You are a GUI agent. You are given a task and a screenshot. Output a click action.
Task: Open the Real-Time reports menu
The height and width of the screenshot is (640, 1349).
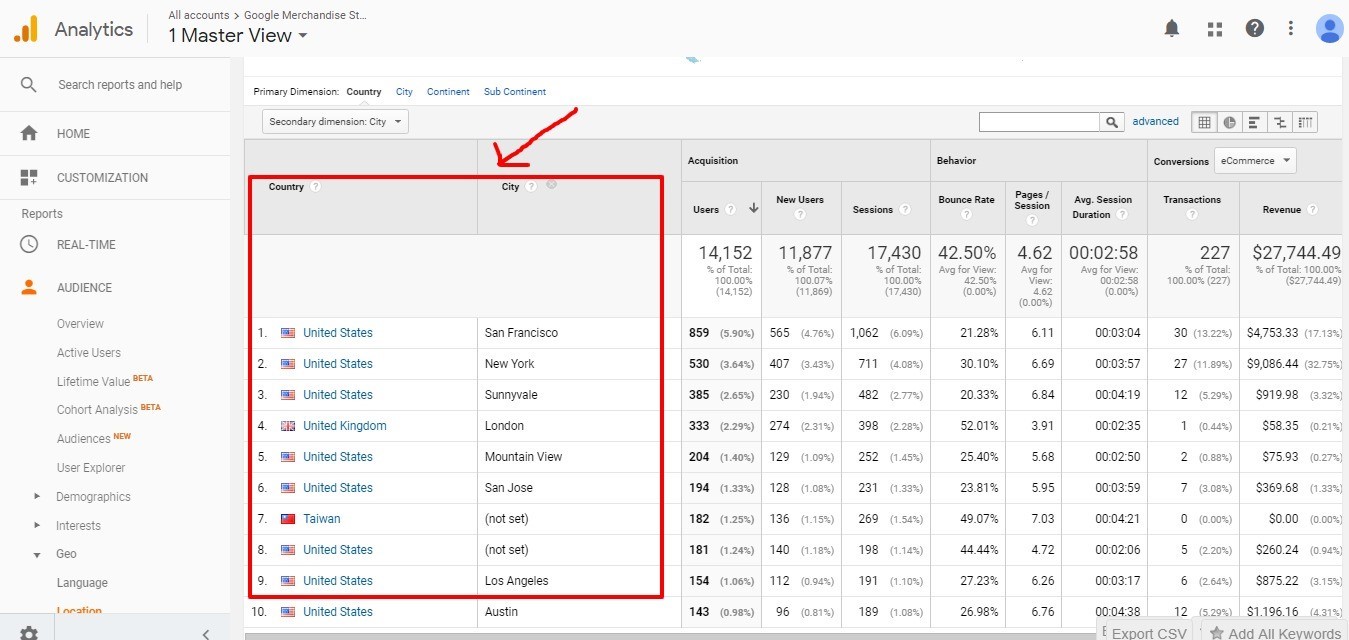tap(86, 245)
